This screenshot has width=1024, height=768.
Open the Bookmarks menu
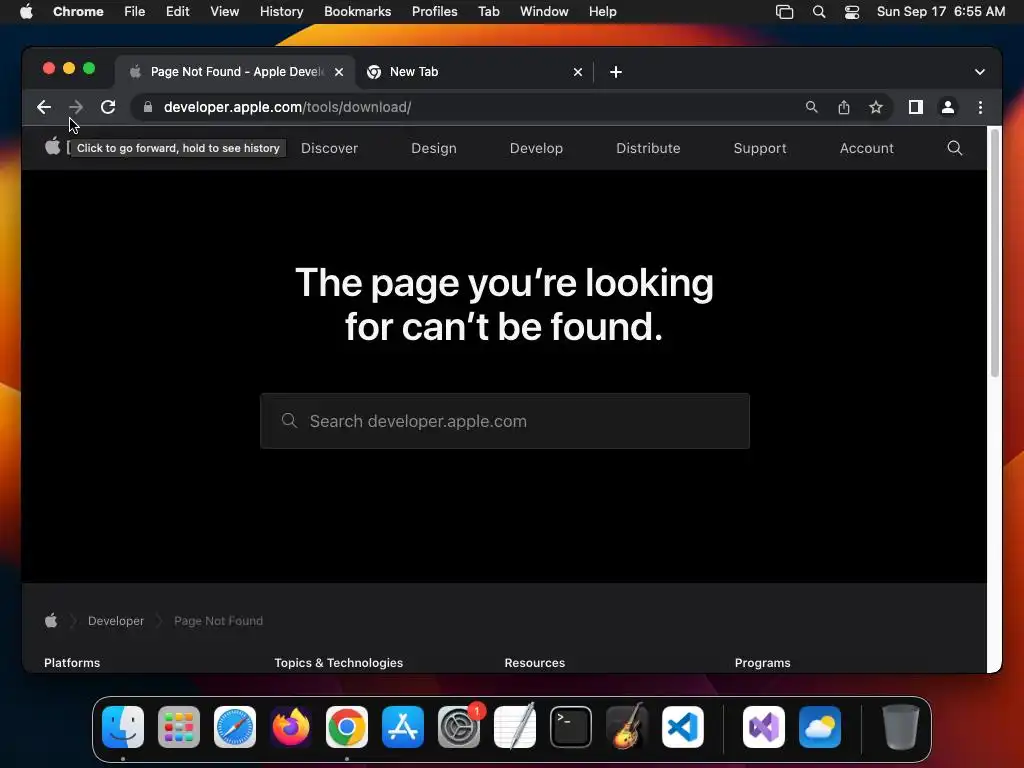tap(357, 12)
